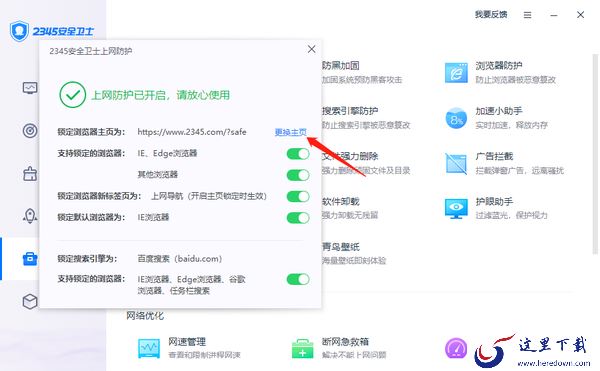Click the 2345安全卫士 shield logo
This screenshot has height=371, width=600.
coord(19,31)
